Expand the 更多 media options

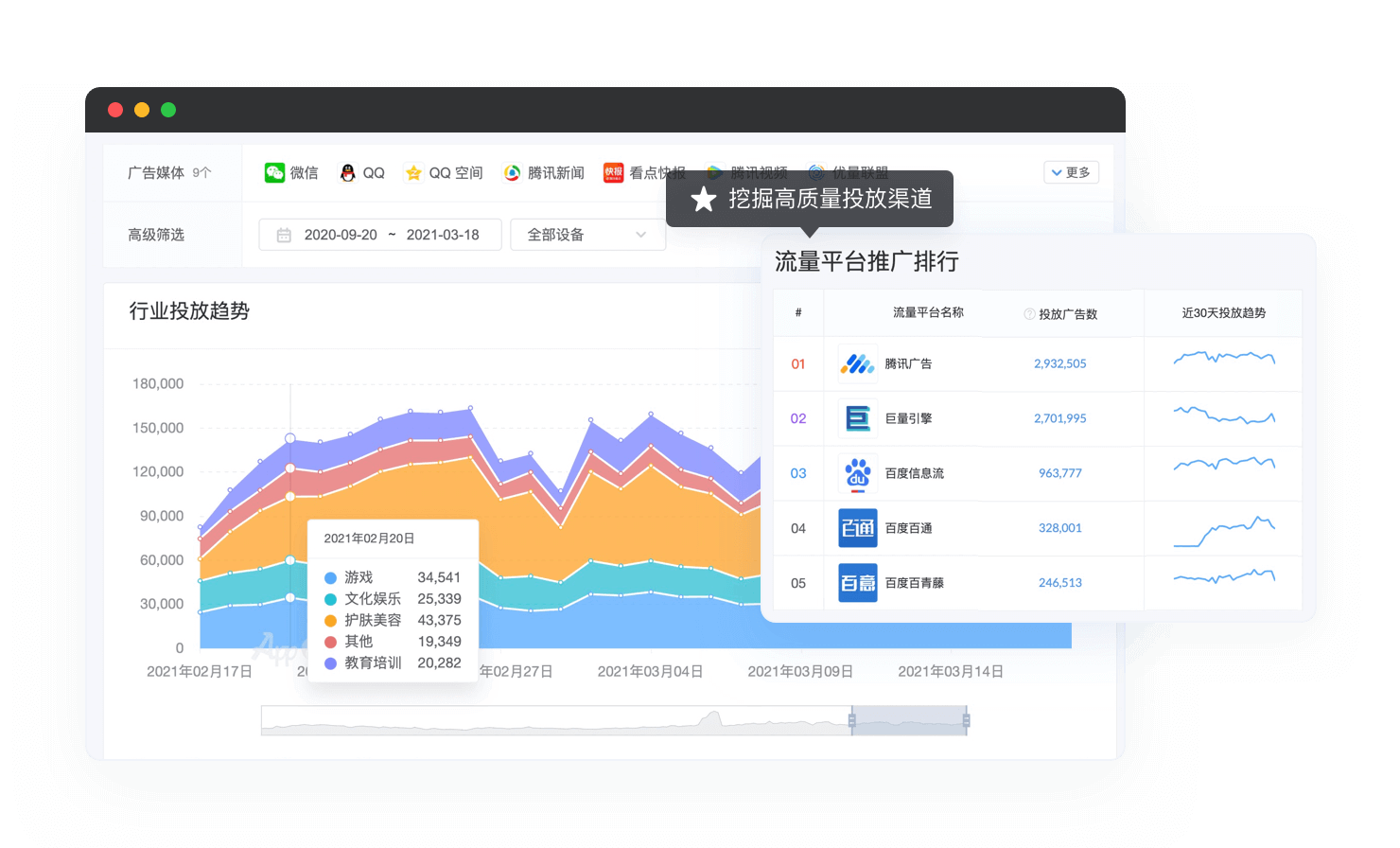pos(1071,172)
